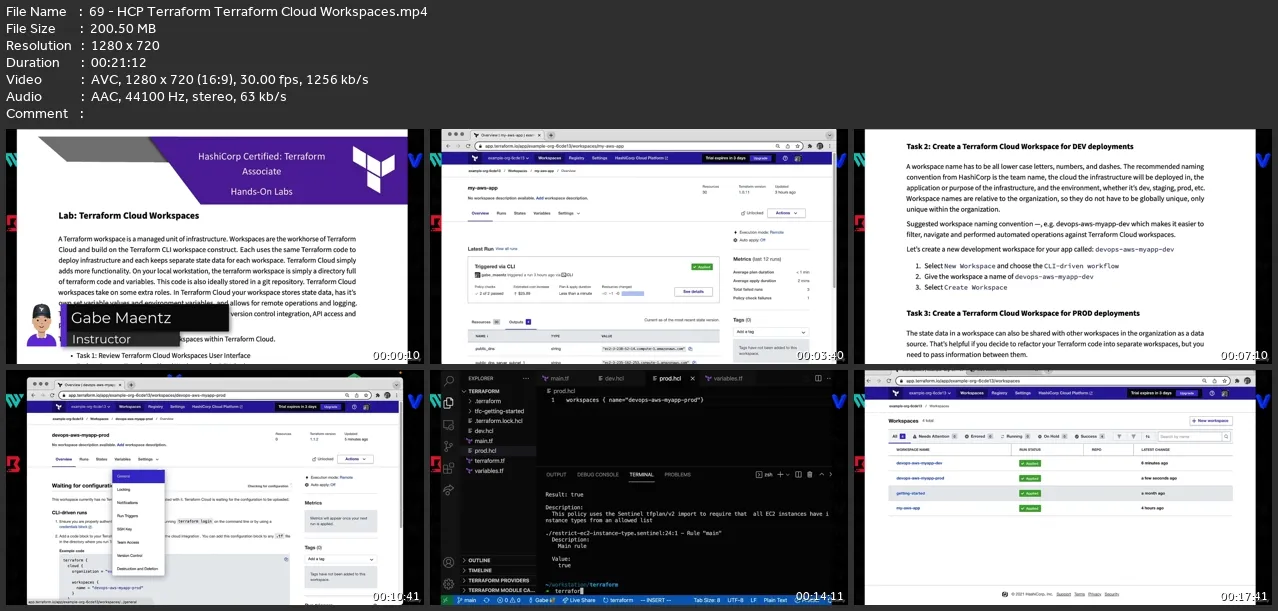Screen dimensions: 1278x611
Task: Click help question icon in 00:10:41 thumbnail header
Action: click(354, 407)
